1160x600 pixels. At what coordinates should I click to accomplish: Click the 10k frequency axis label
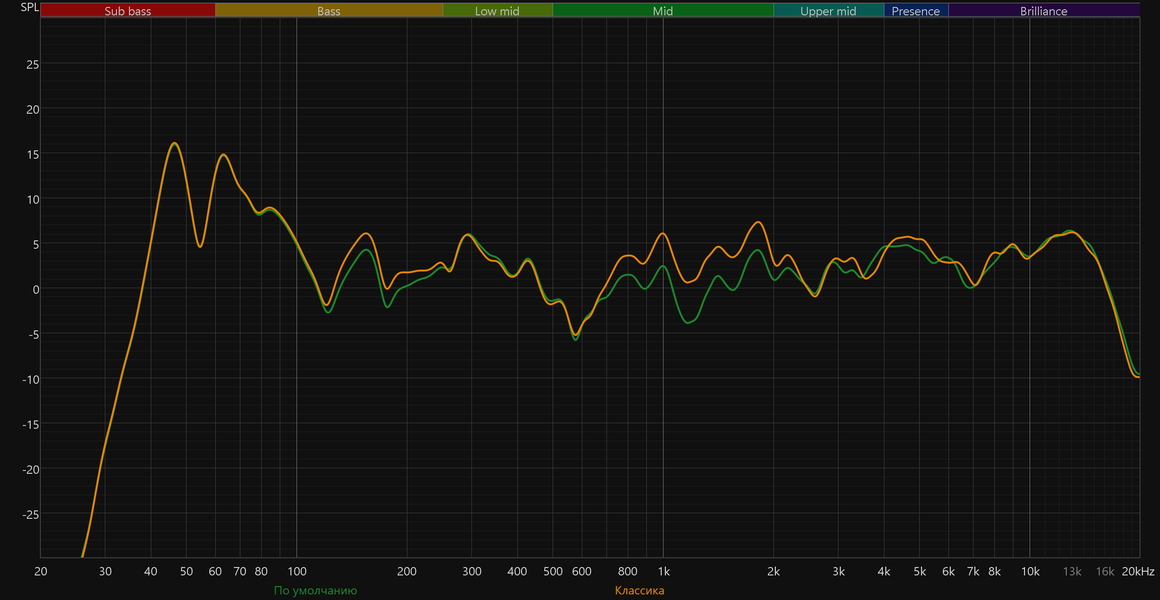tap(1030, 571)
